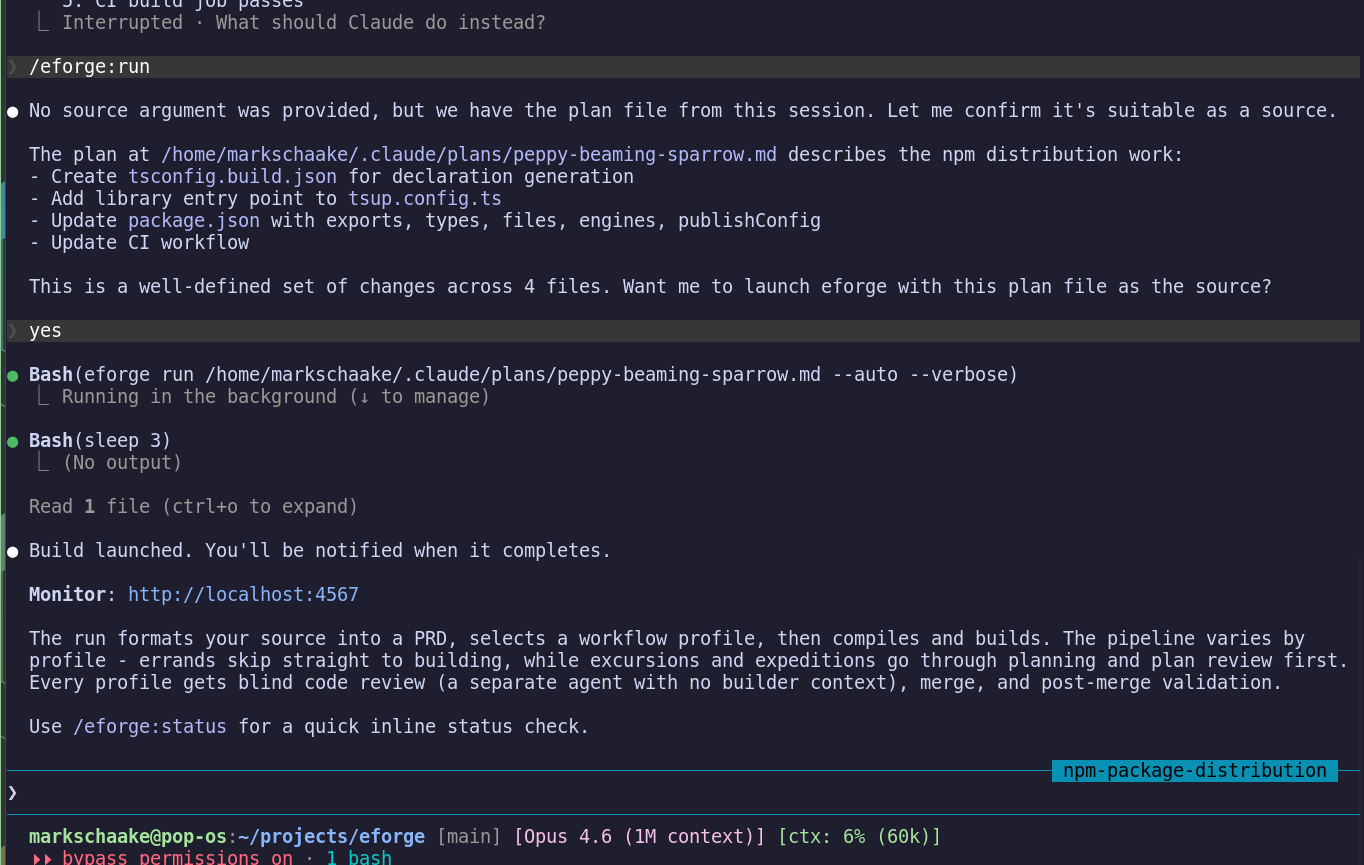Click the tsconfig.build.json filename
The width and height of the screenshot is (1364, 865).
coord(232,176)
